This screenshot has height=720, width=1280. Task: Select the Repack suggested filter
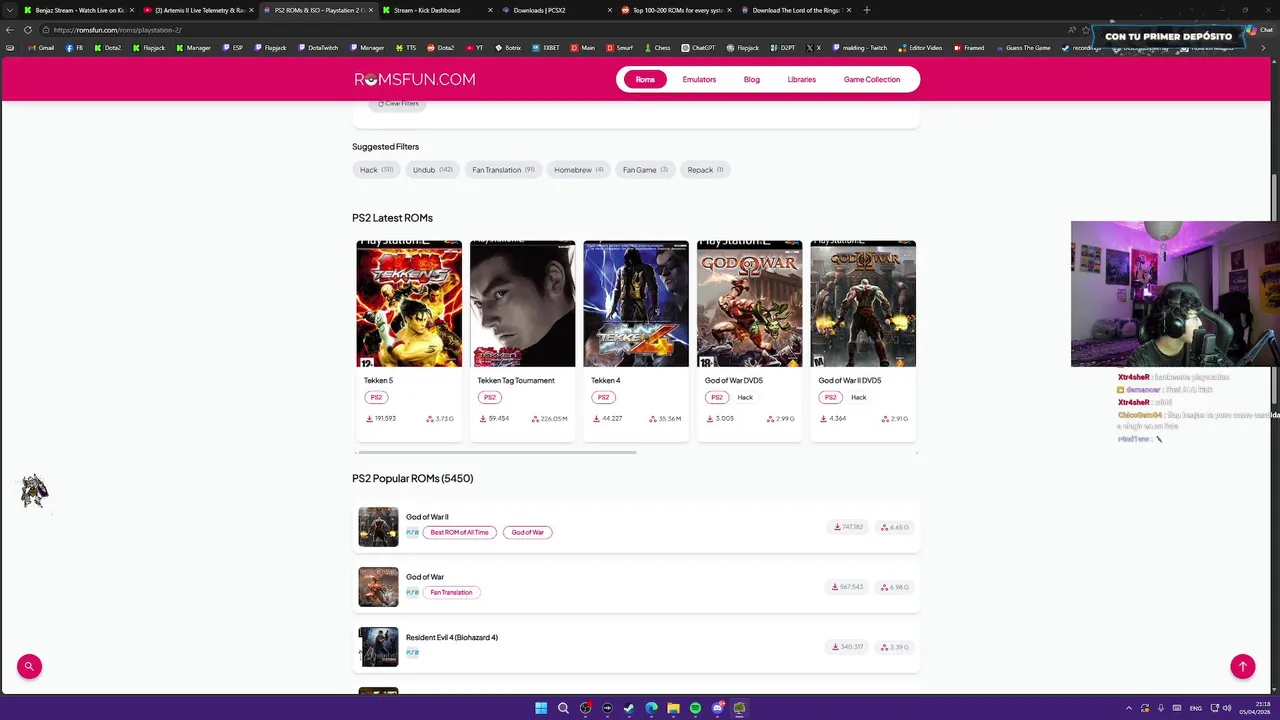705,170
